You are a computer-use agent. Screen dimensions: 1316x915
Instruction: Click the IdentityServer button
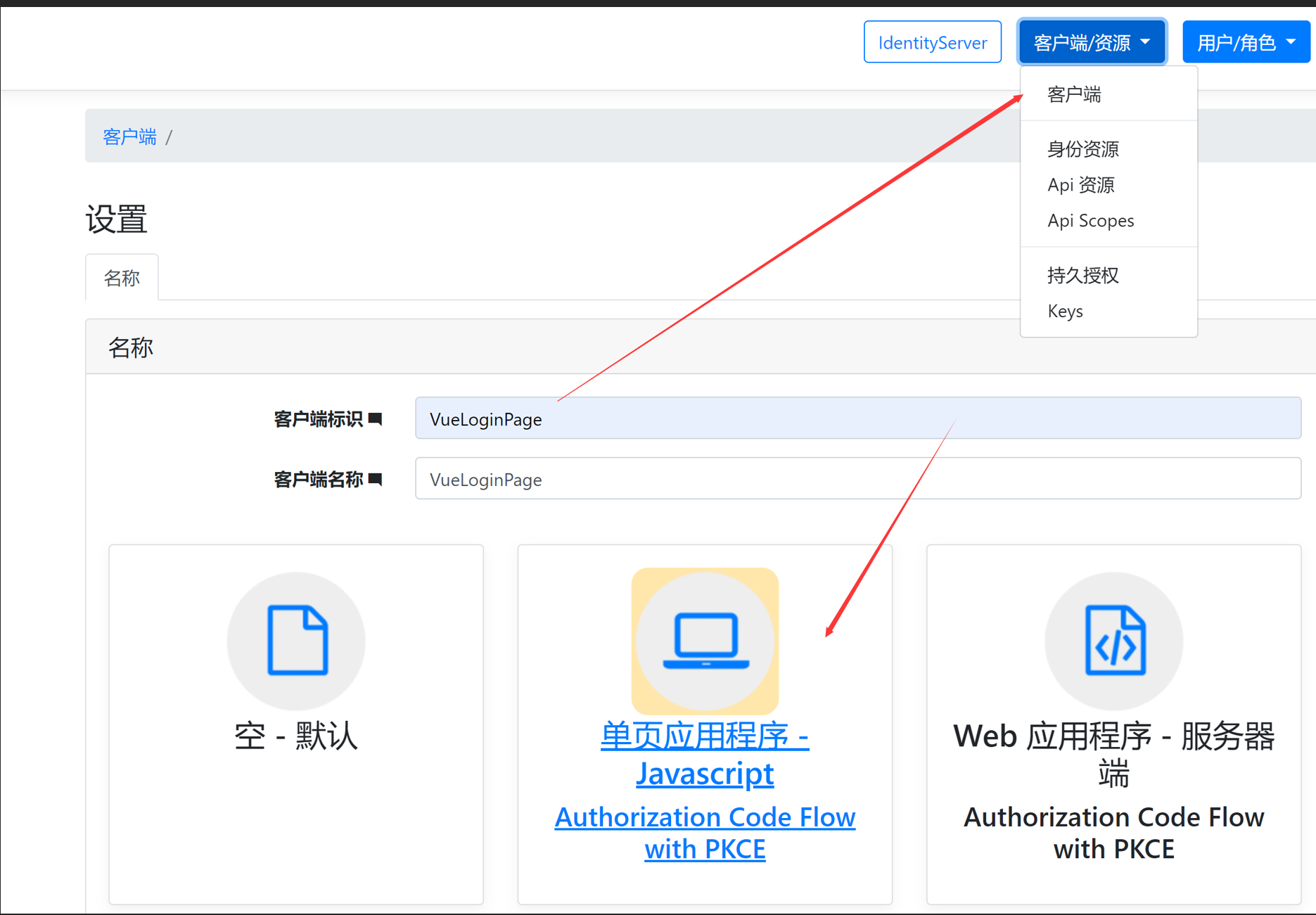[x=933, y=41]
